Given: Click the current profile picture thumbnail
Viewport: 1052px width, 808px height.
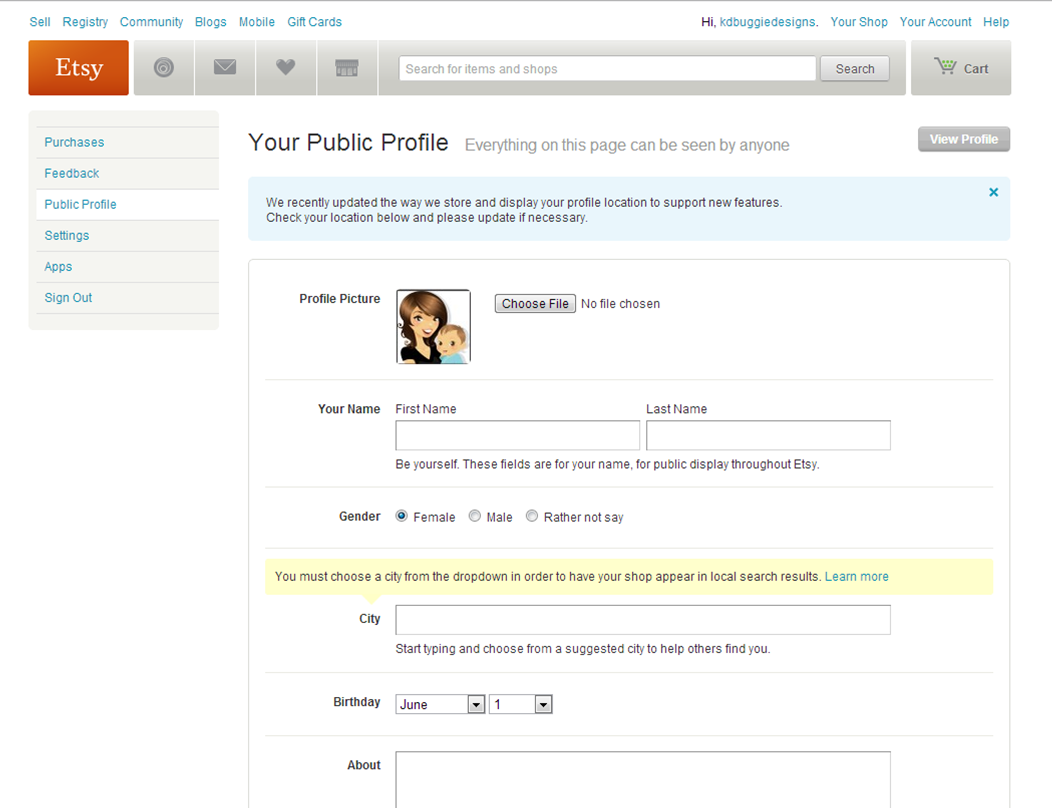Looking at the screenshot, I should coord(433,327).
